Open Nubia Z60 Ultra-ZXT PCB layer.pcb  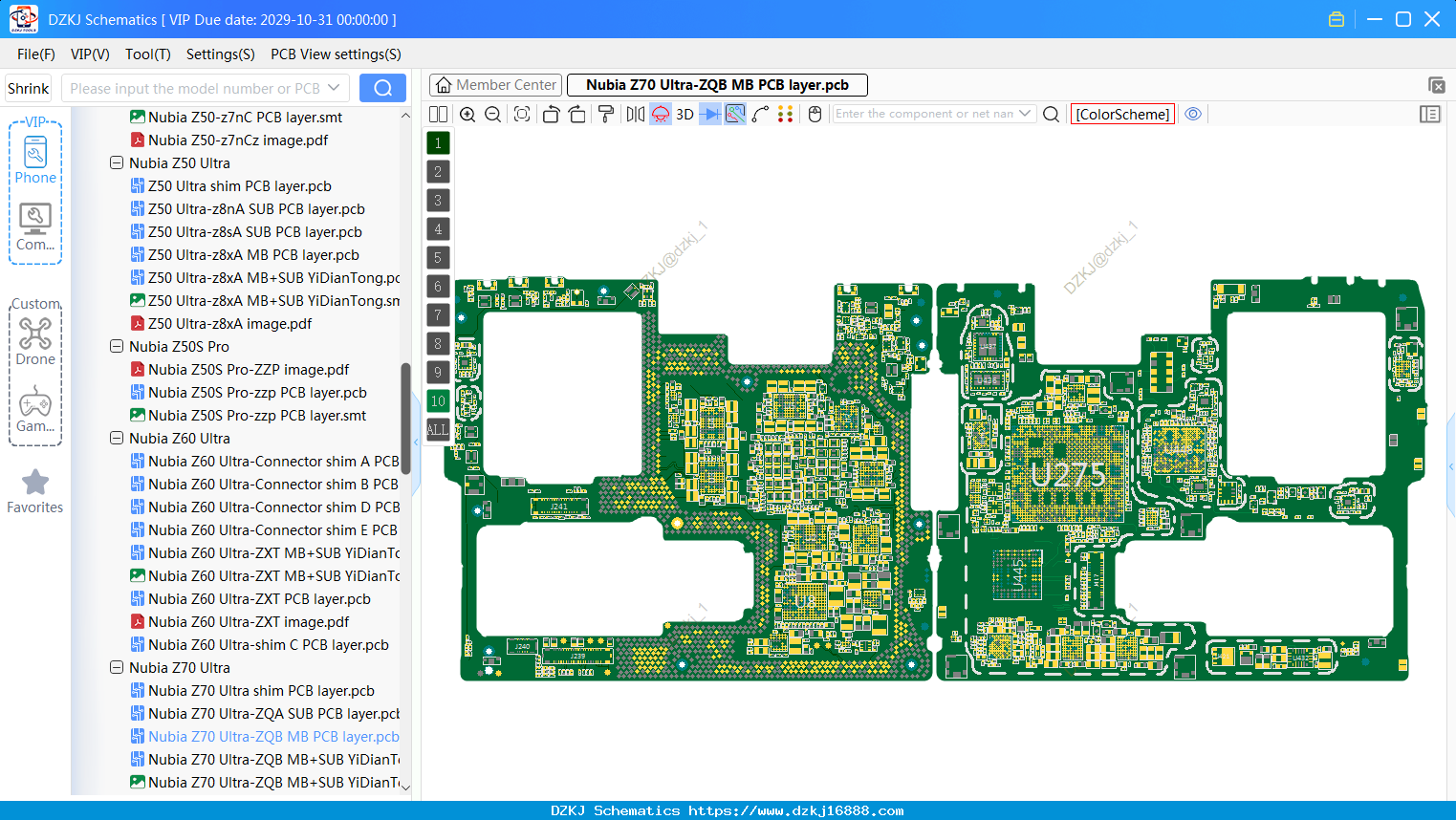coord(259,599)
